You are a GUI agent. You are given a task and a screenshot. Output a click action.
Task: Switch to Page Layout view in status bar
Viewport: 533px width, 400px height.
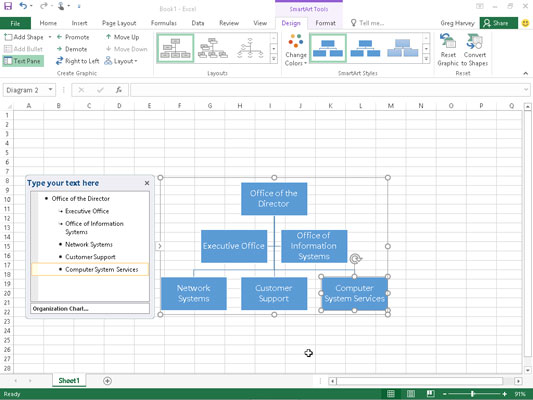pos(411,394)
